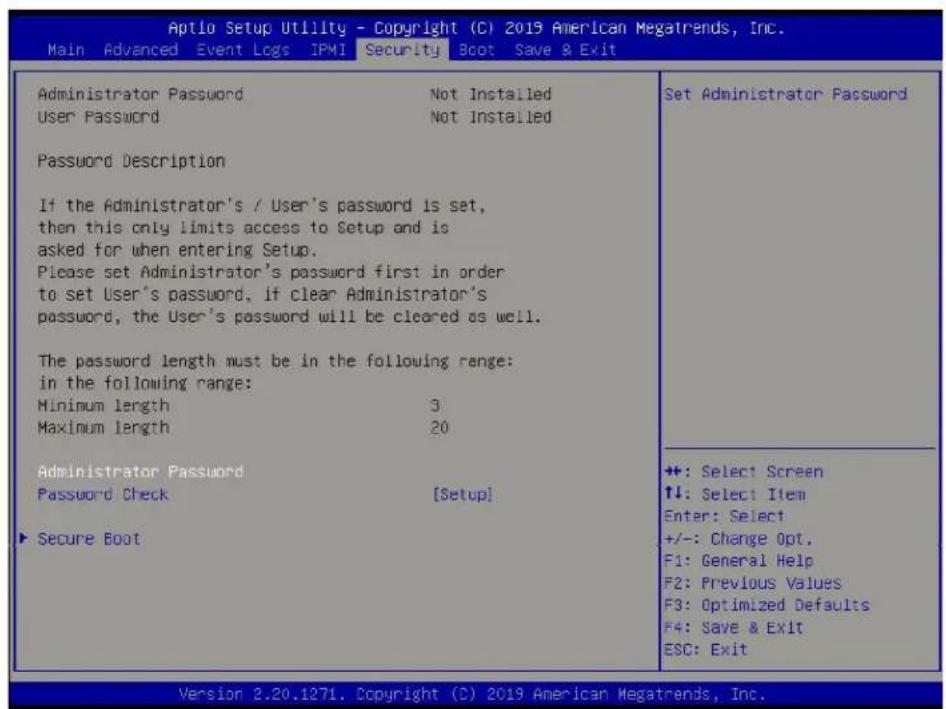Click the F1: General Help hint
946x709 pixels.
[x=738, y=561]
